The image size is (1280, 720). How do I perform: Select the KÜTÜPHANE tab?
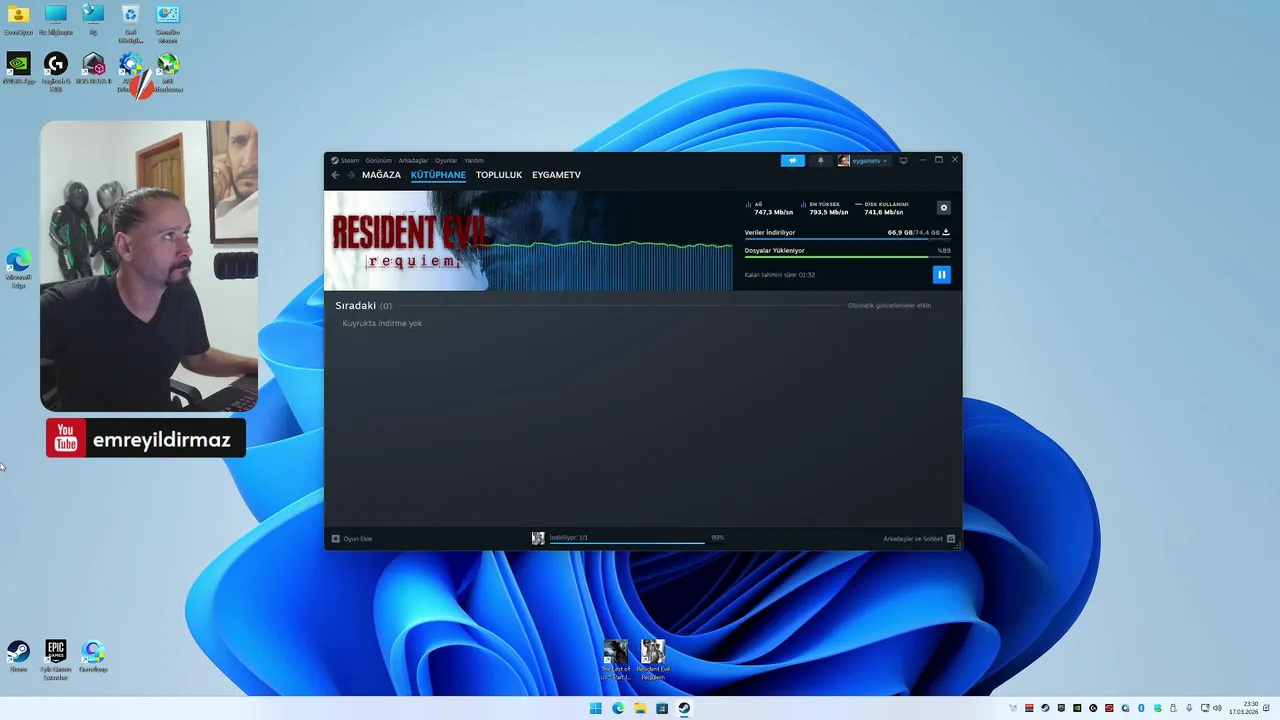[438, 175]
